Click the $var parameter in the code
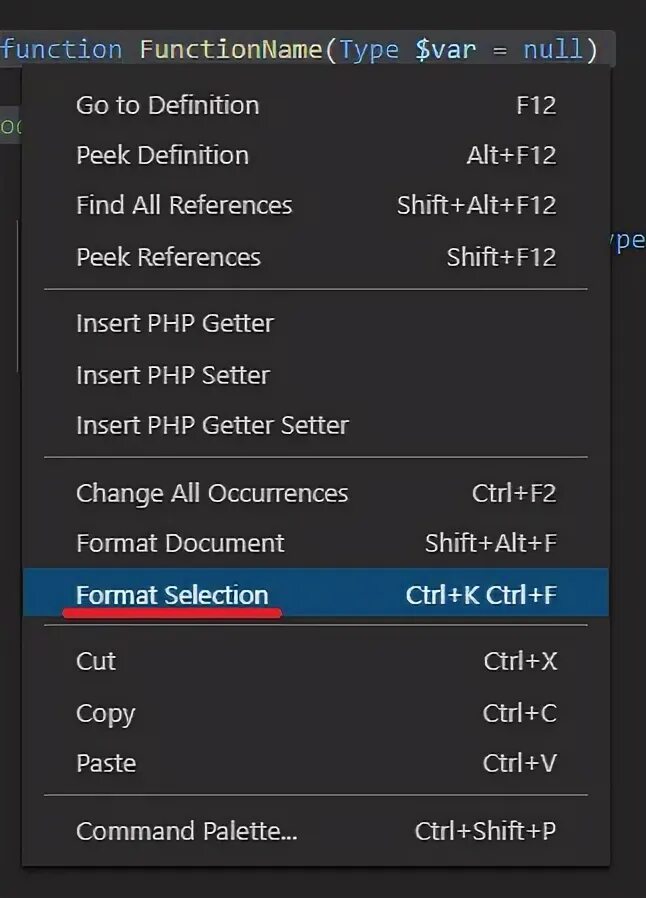The width and height of the screenshot is (646, 898). point(444,49)
